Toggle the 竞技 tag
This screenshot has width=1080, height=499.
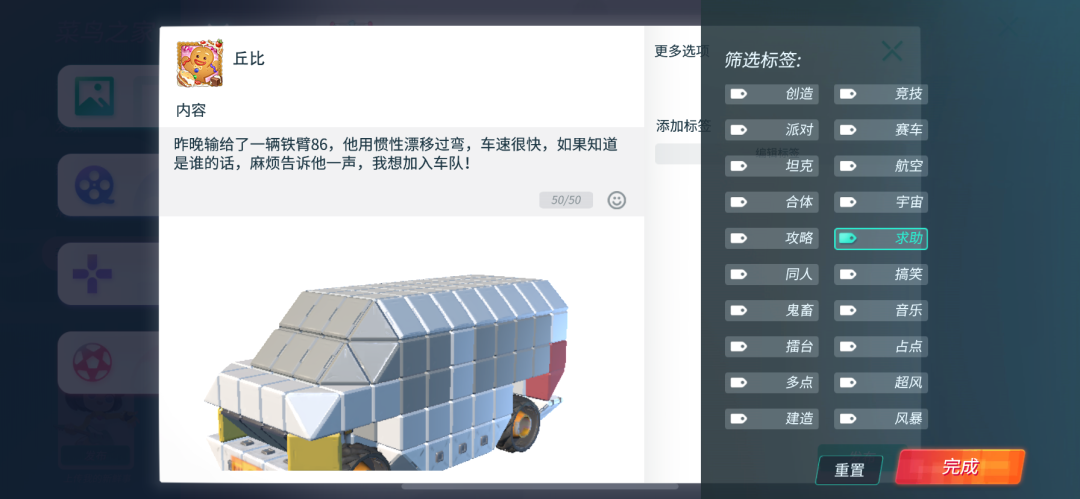880,94
